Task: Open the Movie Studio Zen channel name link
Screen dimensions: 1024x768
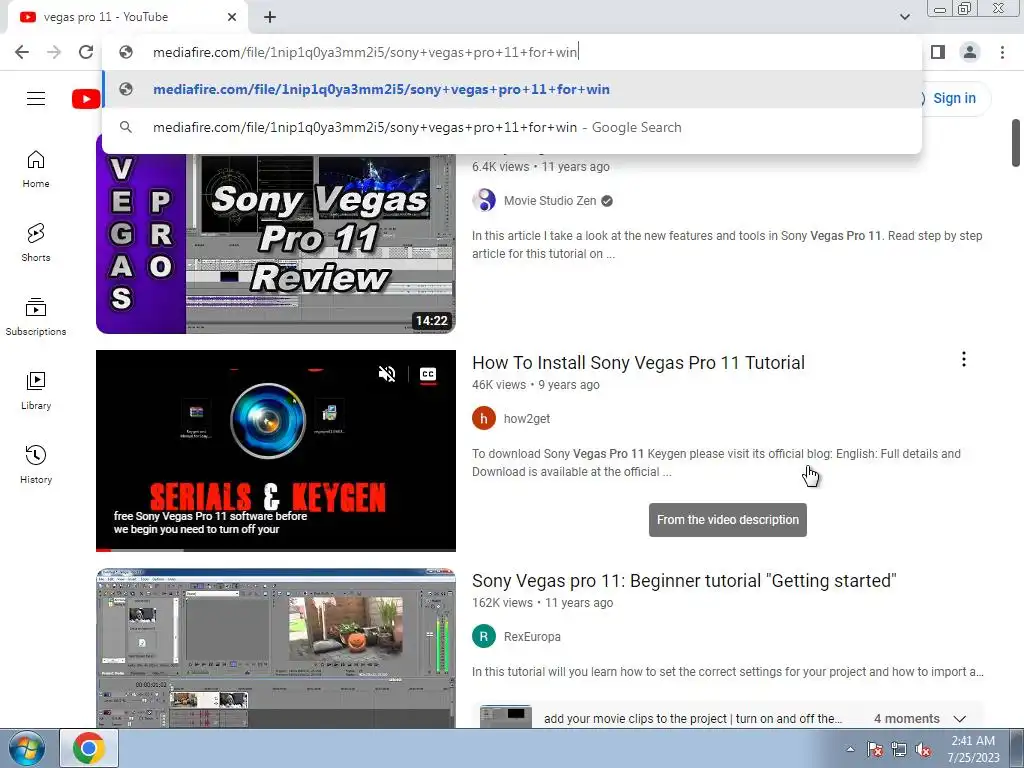Action: coord(550,201)
